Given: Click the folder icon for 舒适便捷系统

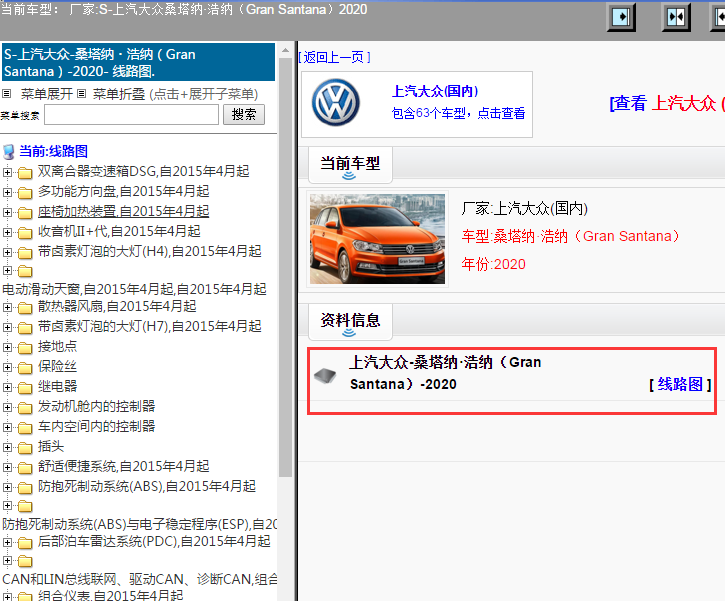Looking at the screenshot, I should coord(25,468).
